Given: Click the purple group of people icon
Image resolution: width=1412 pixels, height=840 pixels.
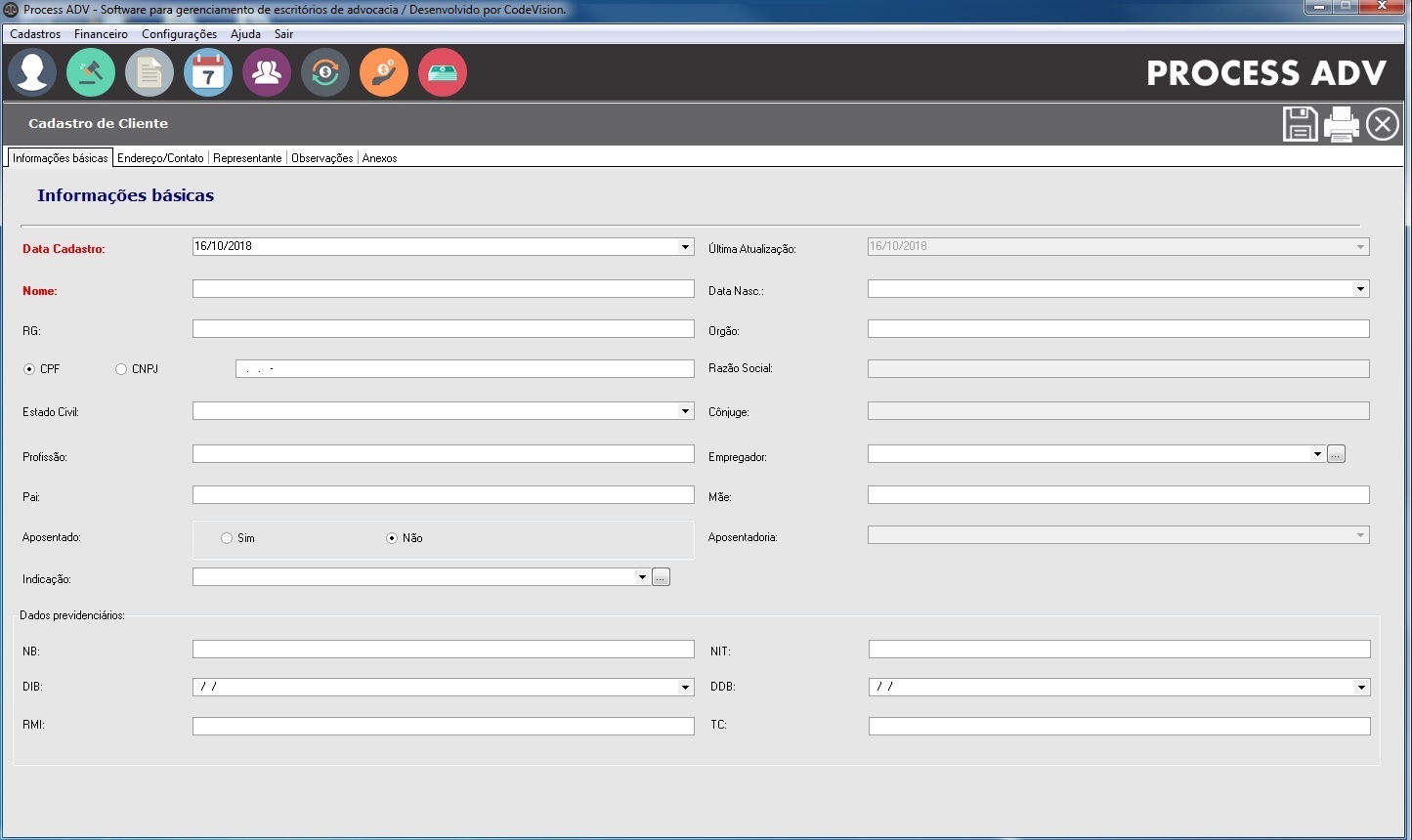Looking at the screenshot, I should [x=267, y=72].
